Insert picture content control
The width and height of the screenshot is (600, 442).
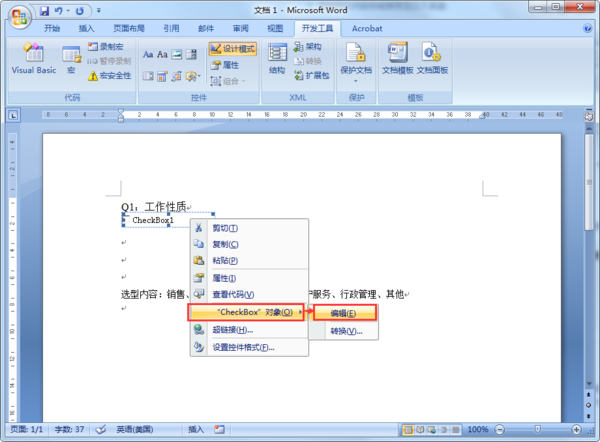click(x=176, y=54)
